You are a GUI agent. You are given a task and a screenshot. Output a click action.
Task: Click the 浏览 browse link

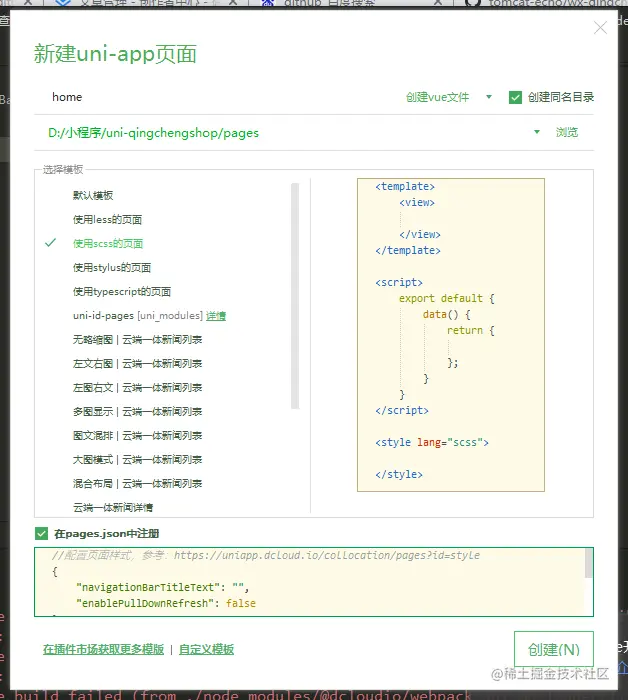tap(566, 132)
